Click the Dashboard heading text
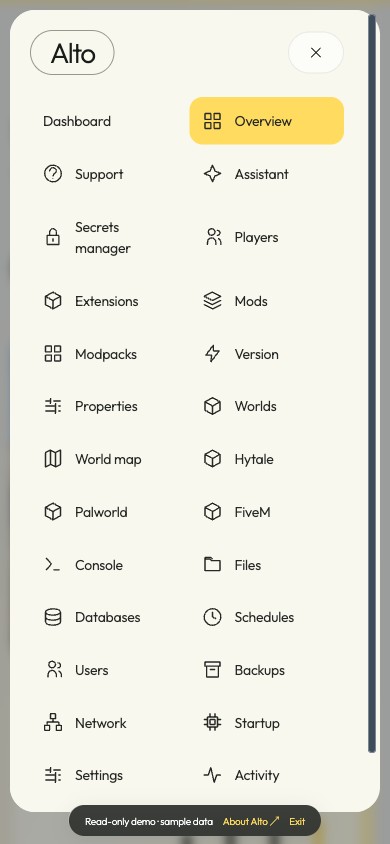This screenshot has height=844, width=390. tap(77, 121)
